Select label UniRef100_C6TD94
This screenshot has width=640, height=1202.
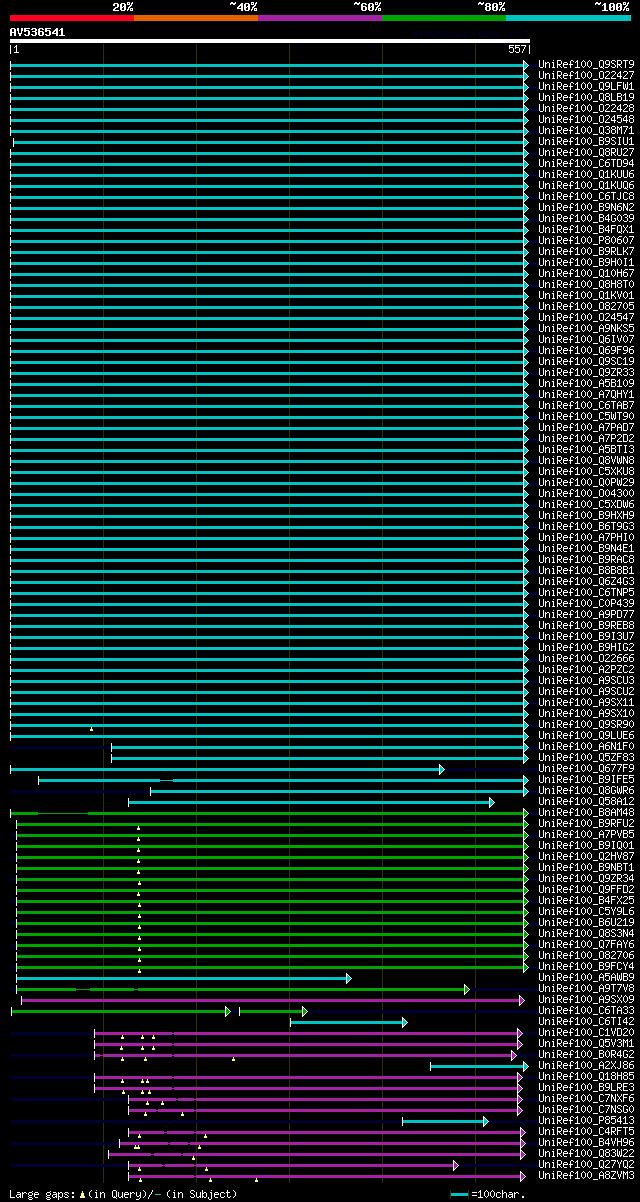pos(586,163)
